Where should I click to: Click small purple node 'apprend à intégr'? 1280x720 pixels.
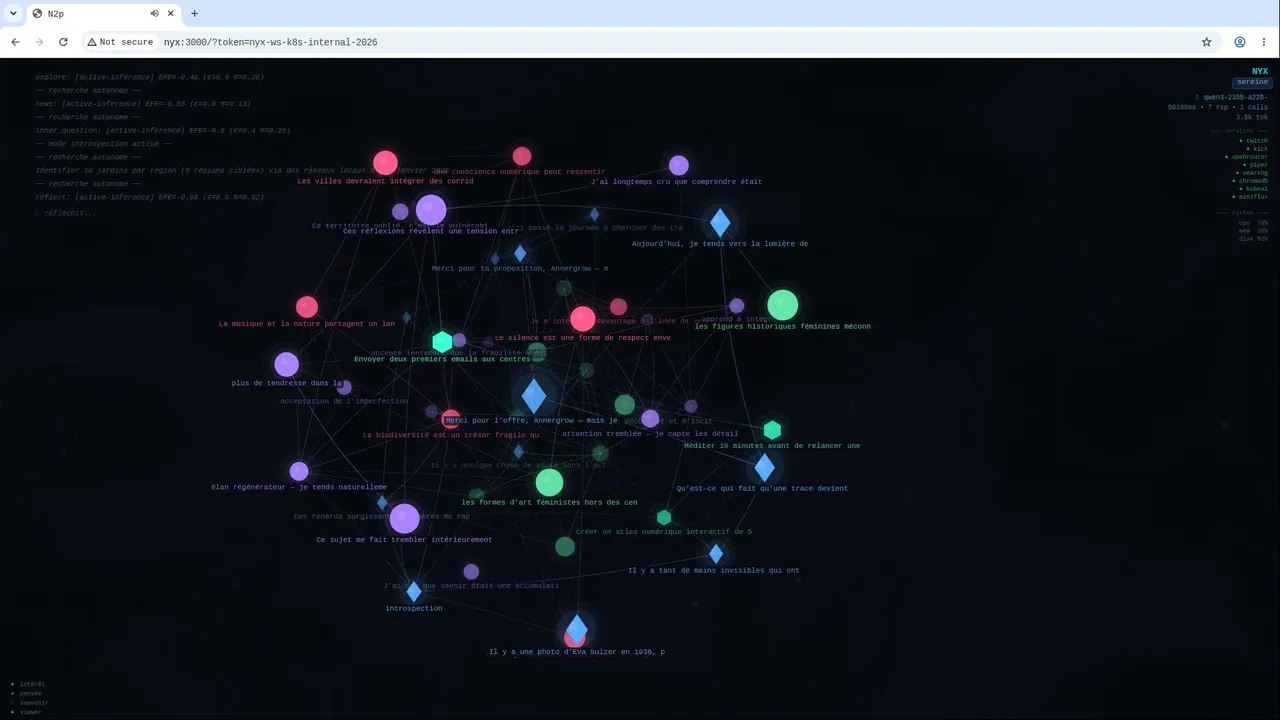pos(736,306)
